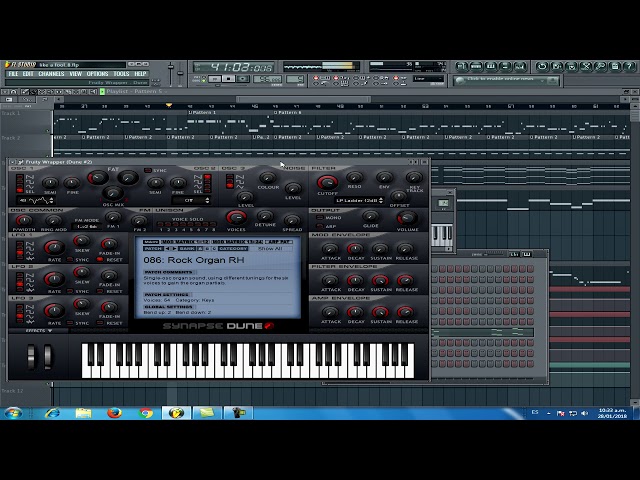Switch to ARP PAT tab
This screenshot has width=640, height=480.
pyautogui.click(x=279, y=242)
